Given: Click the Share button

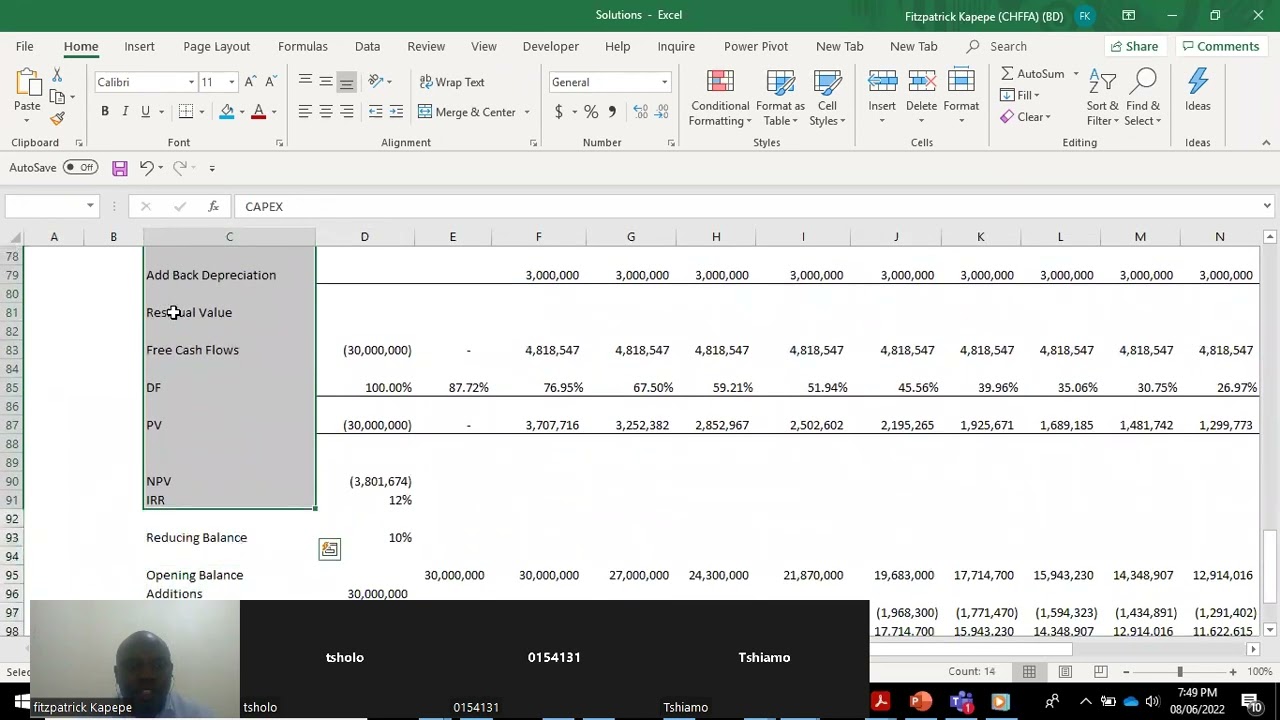Looking at the screenshot, I should tap(1133, 46).
